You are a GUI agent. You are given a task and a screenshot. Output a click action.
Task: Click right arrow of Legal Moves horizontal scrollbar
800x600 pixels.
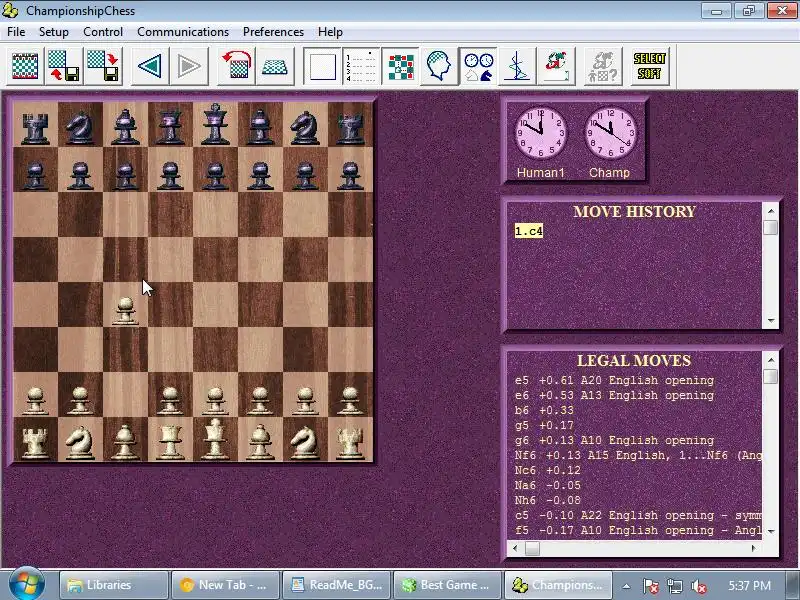754,548
